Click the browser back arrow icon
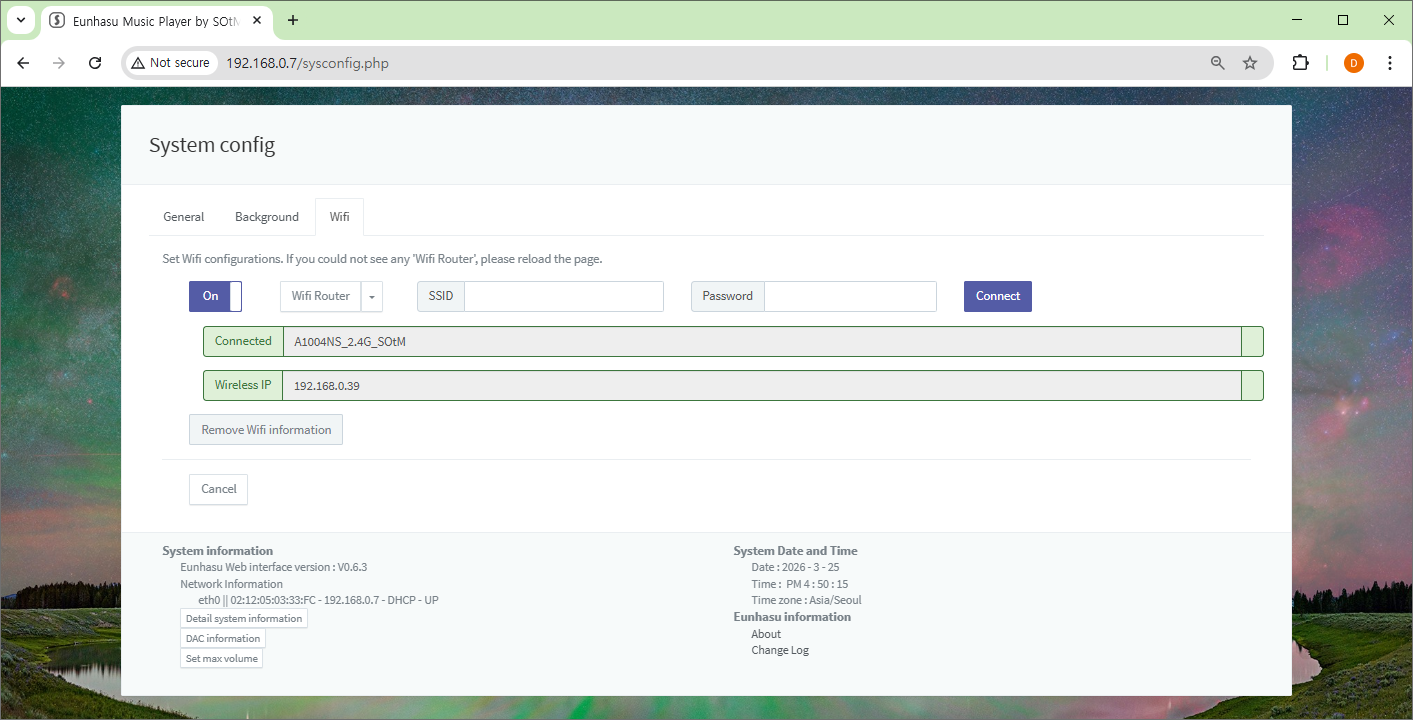1413x720 pixels. point(23,63)
